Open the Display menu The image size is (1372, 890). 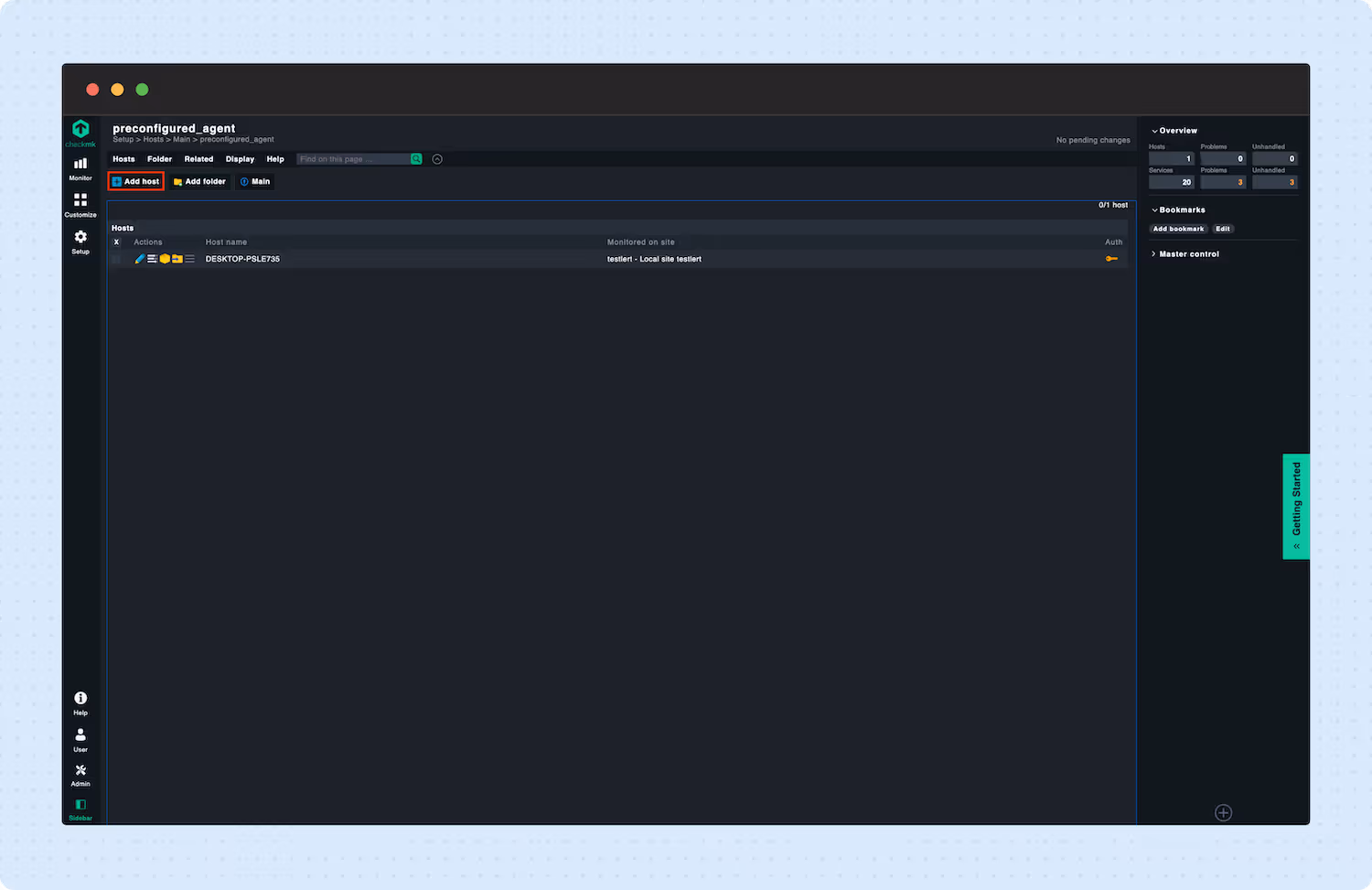(x=240, y=158)
